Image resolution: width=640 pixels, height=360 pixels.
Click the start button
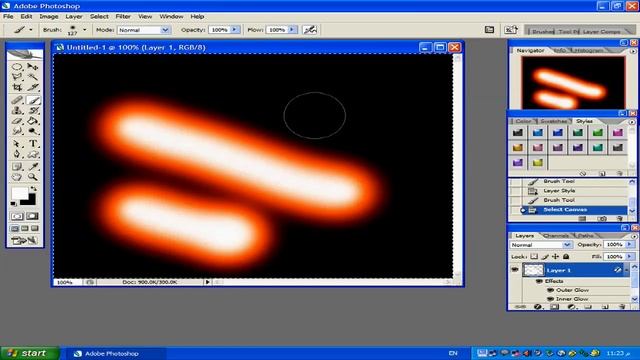coord(30,353)
